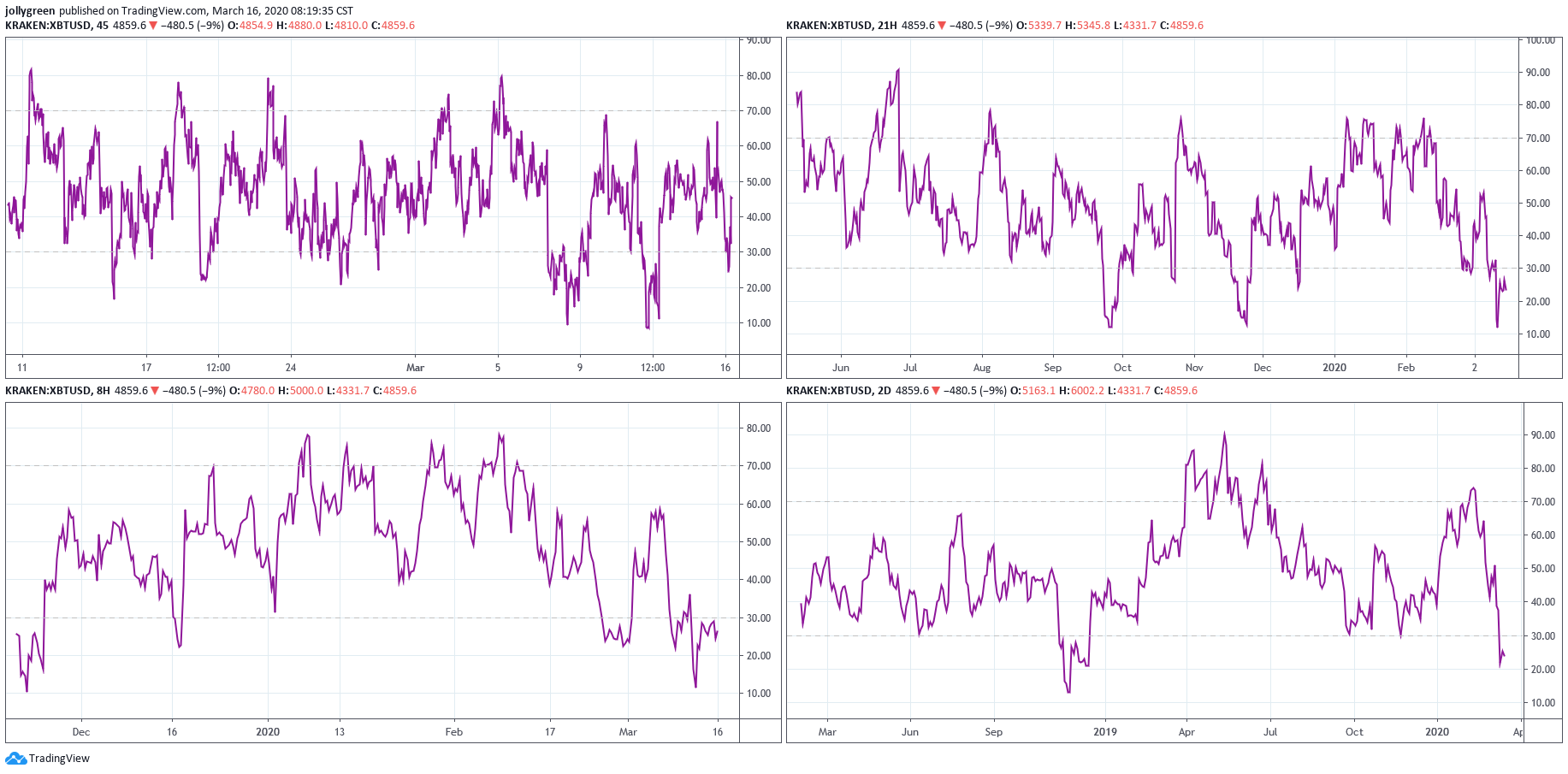
Task: Click the Mar label on the 45 chart axis
Action: (415, 368)
